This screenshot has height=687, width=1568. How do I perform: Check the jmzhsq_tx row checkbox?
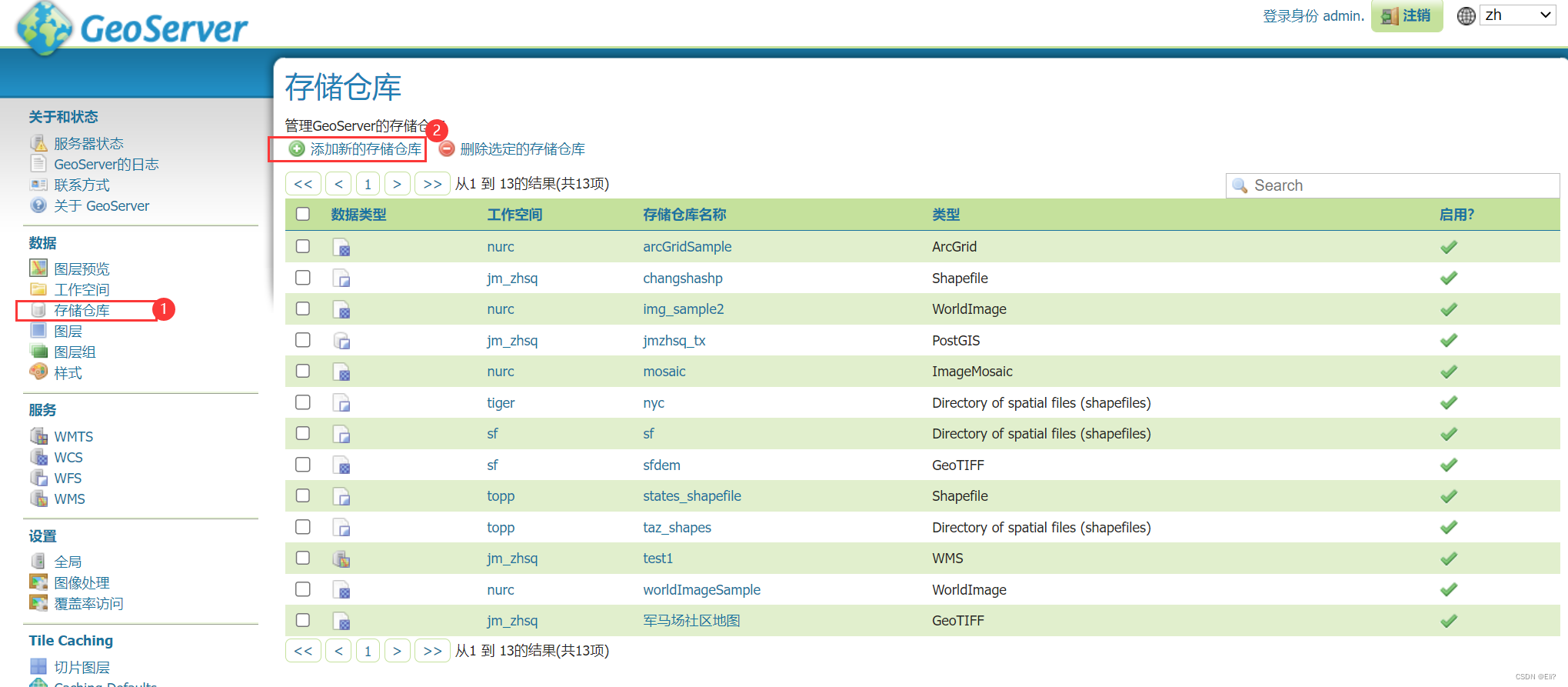(x=303, y=340)
